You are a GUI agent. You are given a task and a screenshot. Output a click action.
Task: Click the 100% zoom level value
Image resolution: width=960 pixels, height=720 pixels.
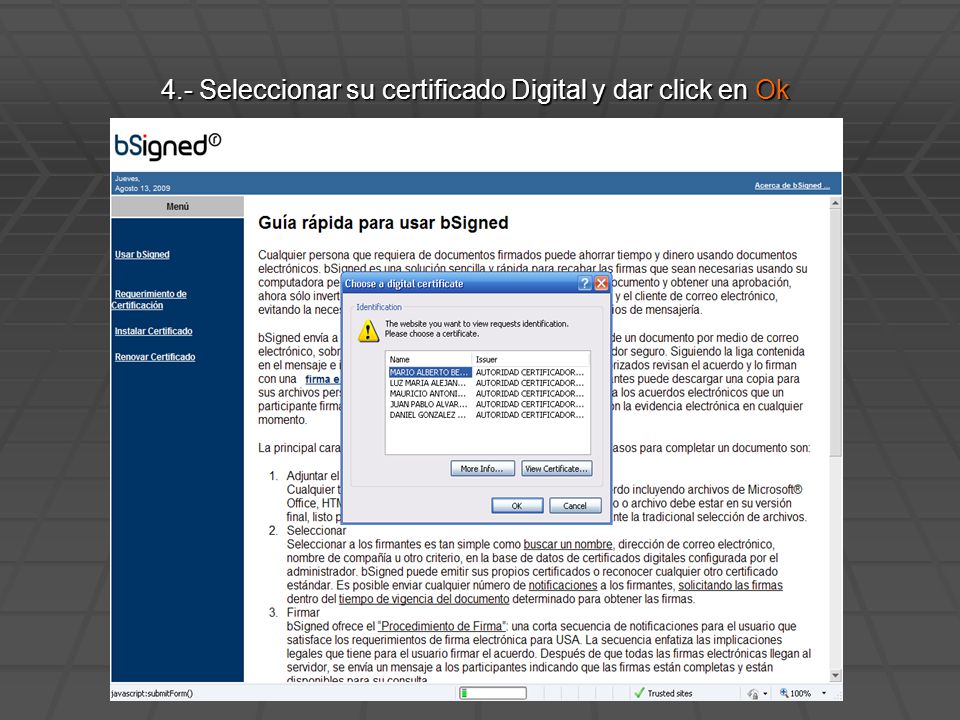(x=800, y=694)
